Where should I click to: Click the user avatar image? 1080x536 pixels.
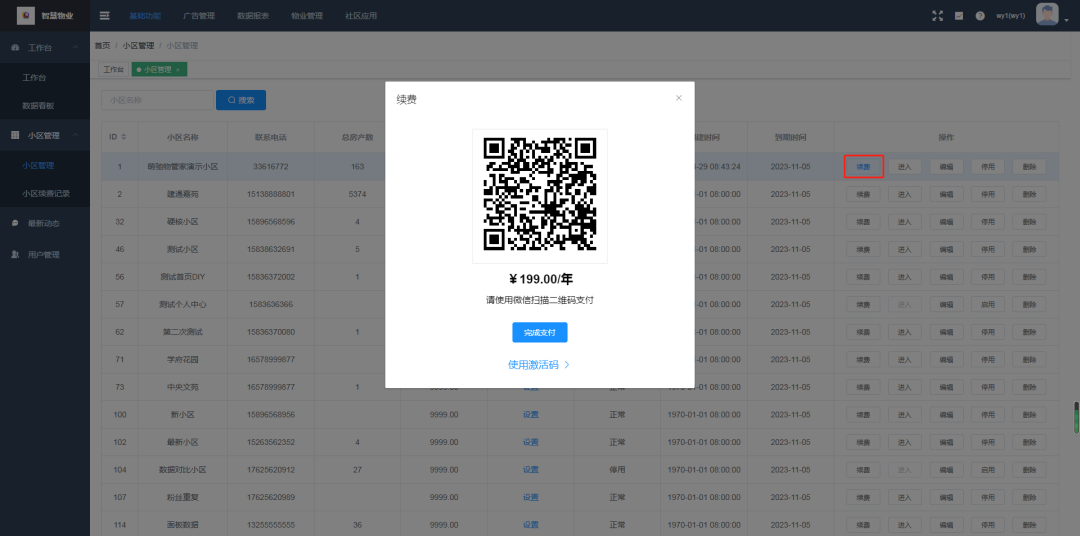tap(1047, 14)
